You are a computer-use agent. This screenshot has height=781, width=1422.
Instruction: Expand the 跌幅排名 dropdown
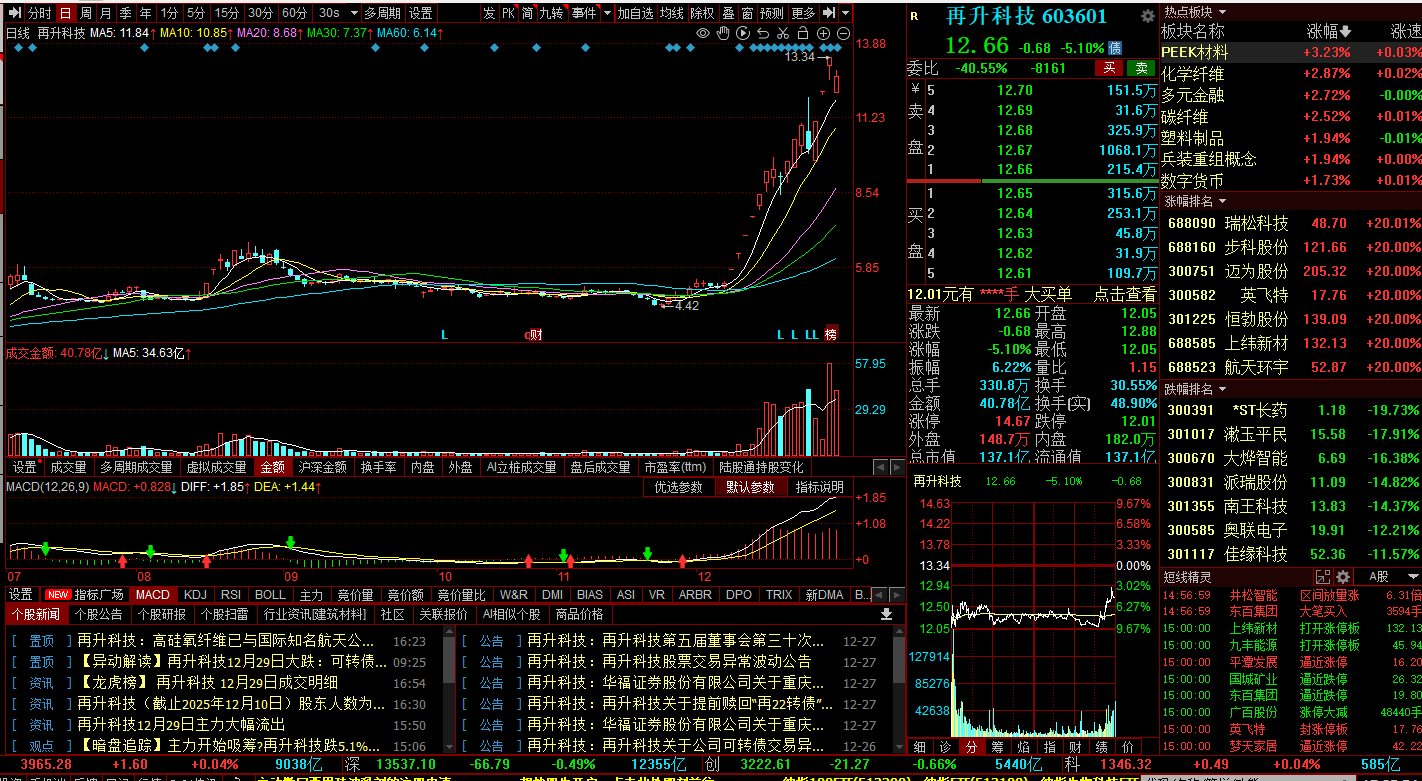pos(1222,389)
